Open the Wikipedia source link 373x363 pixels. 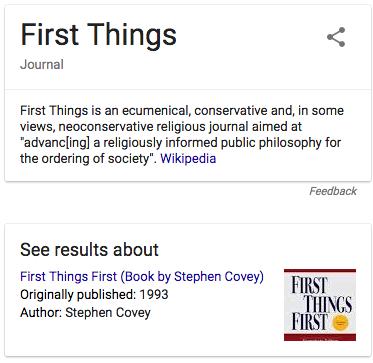[188, 158]
